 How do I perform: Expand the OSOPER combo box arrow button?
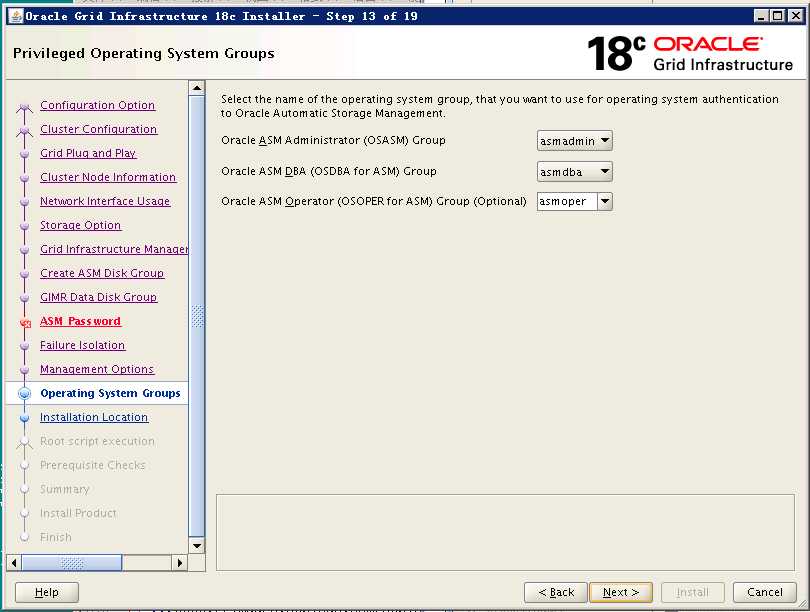click(605, 201)
